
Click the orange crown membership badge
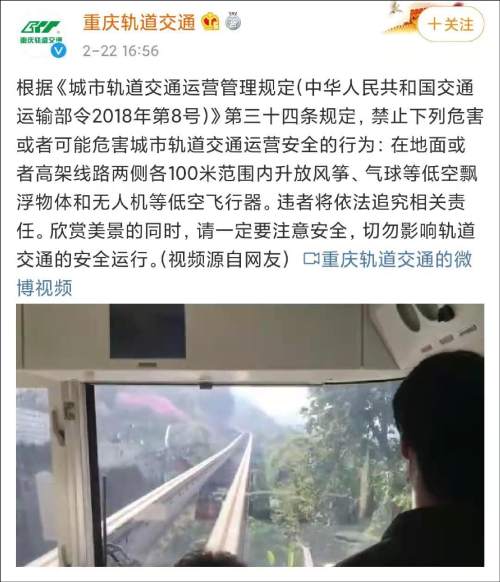tap(210, 22)
